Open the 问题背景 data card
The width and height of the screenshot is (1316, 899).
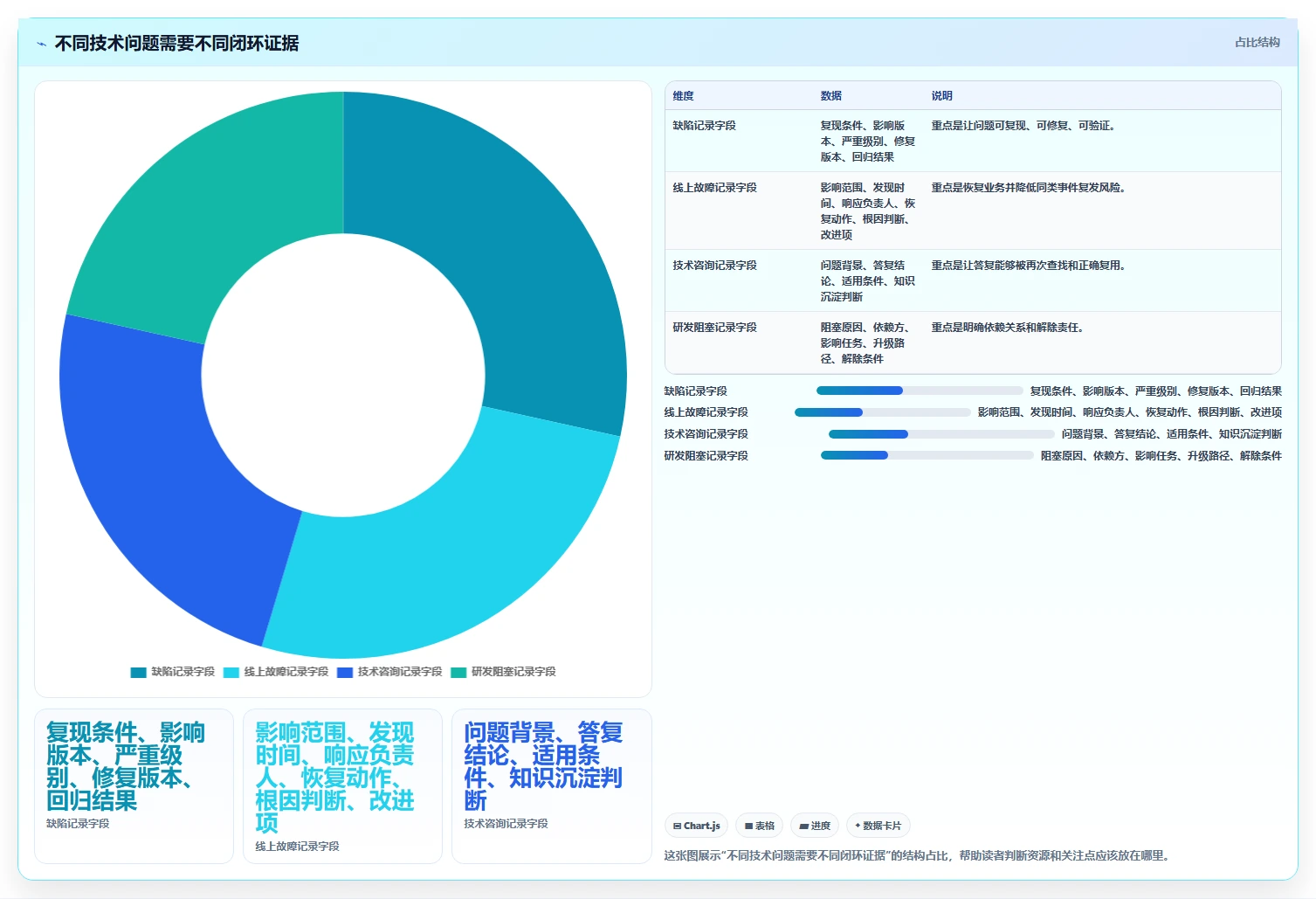552,786
